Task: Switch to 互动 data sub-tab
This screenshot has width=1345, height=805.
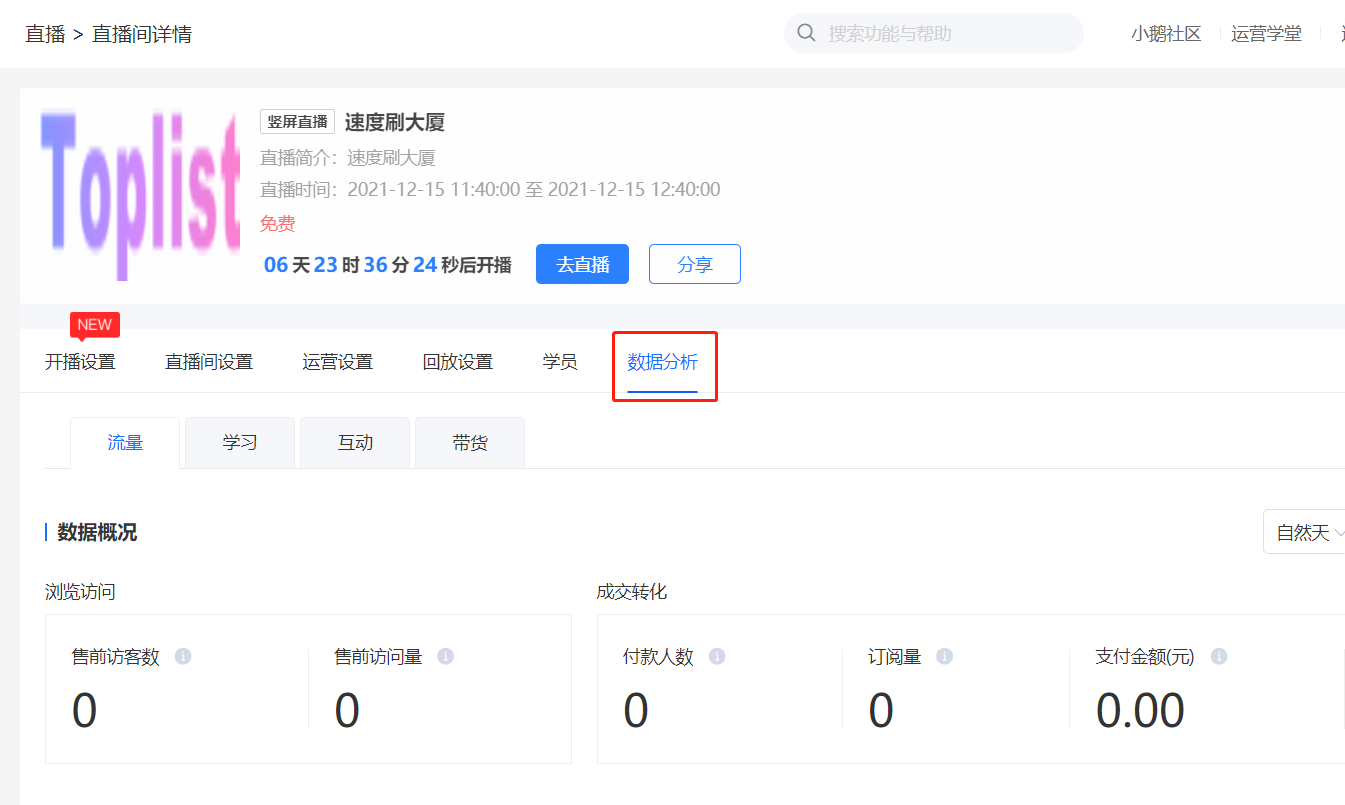Action: coord(355,443)
